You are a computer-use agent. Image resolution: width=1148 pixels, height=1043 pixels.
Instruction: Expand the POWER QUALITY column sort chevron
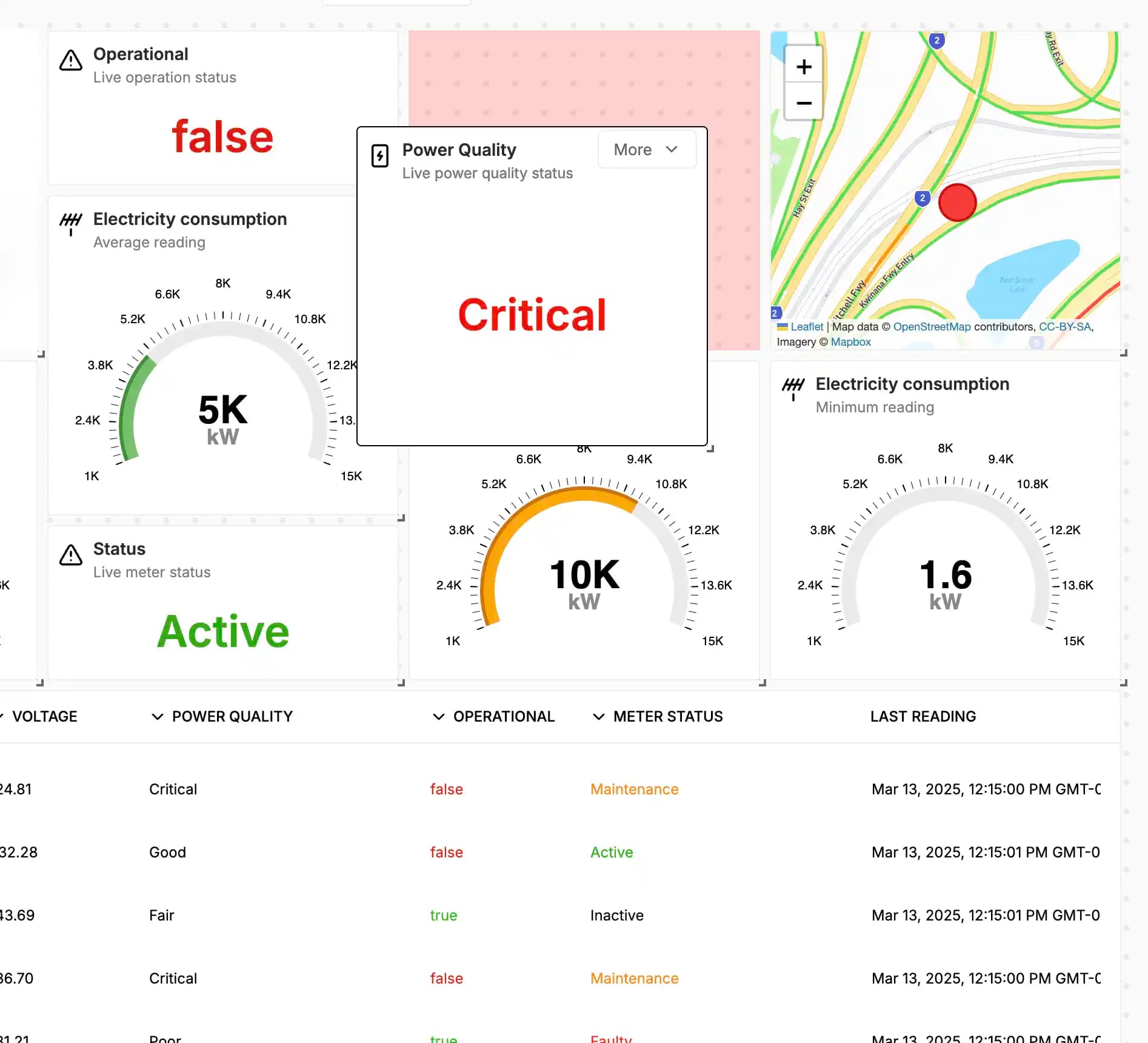pyautogui.click(x=158, y=717)
